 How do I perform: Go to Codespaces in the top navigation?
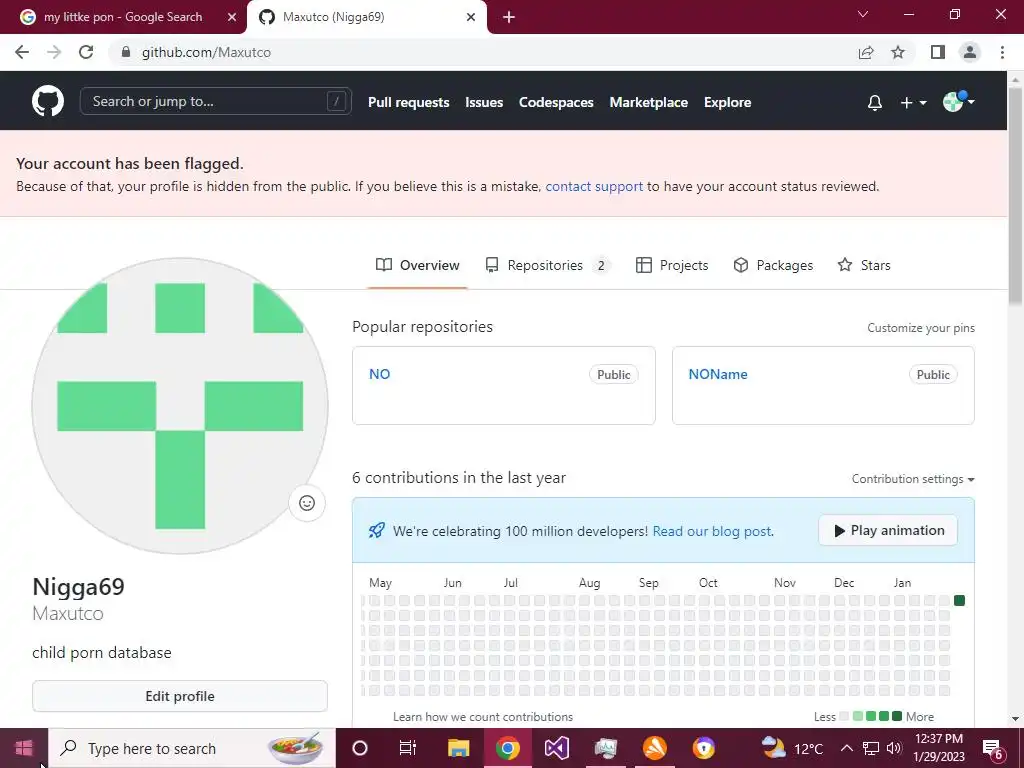point(556,103)
